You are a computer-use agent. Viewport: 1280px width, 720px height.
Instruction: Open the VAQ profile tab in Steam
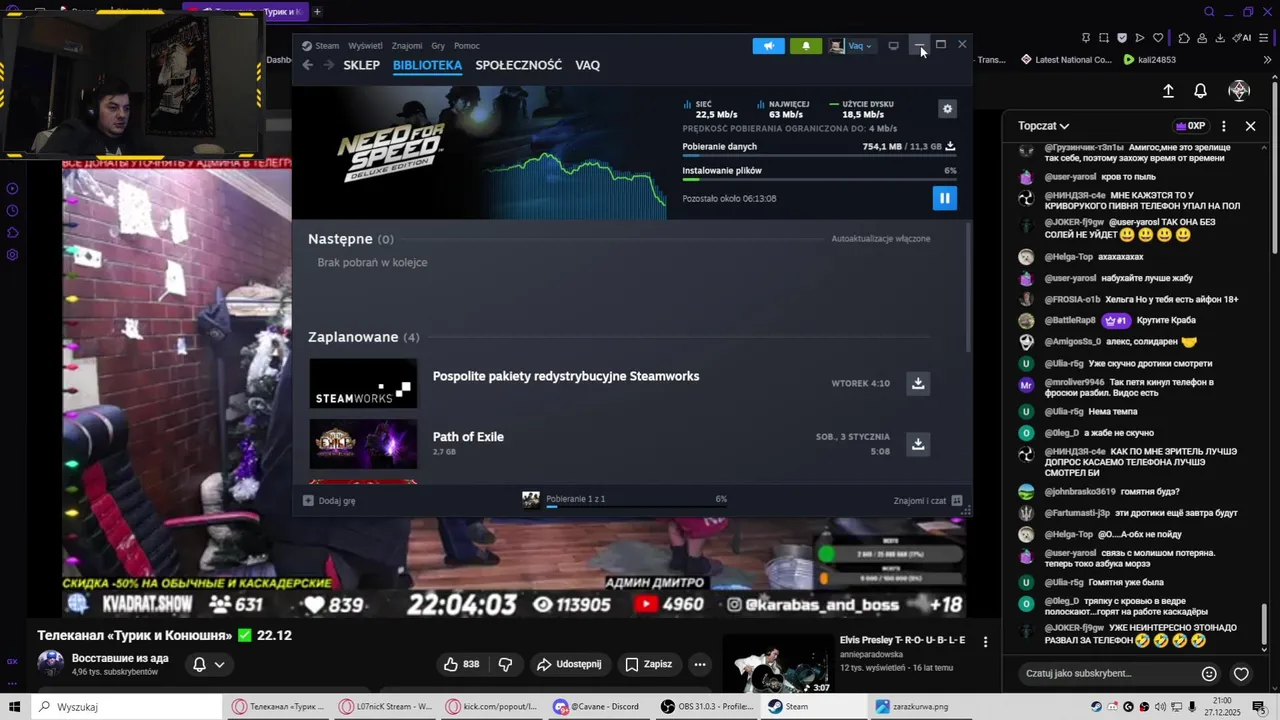click(x=588, y=65)
